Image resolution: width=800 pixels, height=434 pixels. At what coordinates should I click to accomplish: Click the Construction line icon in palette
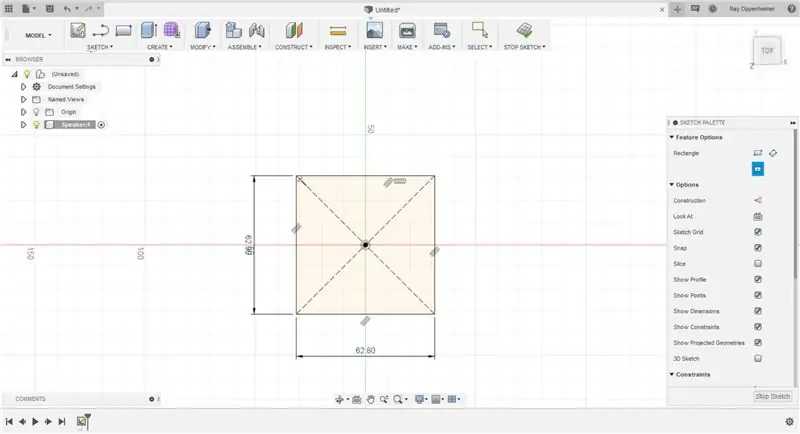point(758,200)
